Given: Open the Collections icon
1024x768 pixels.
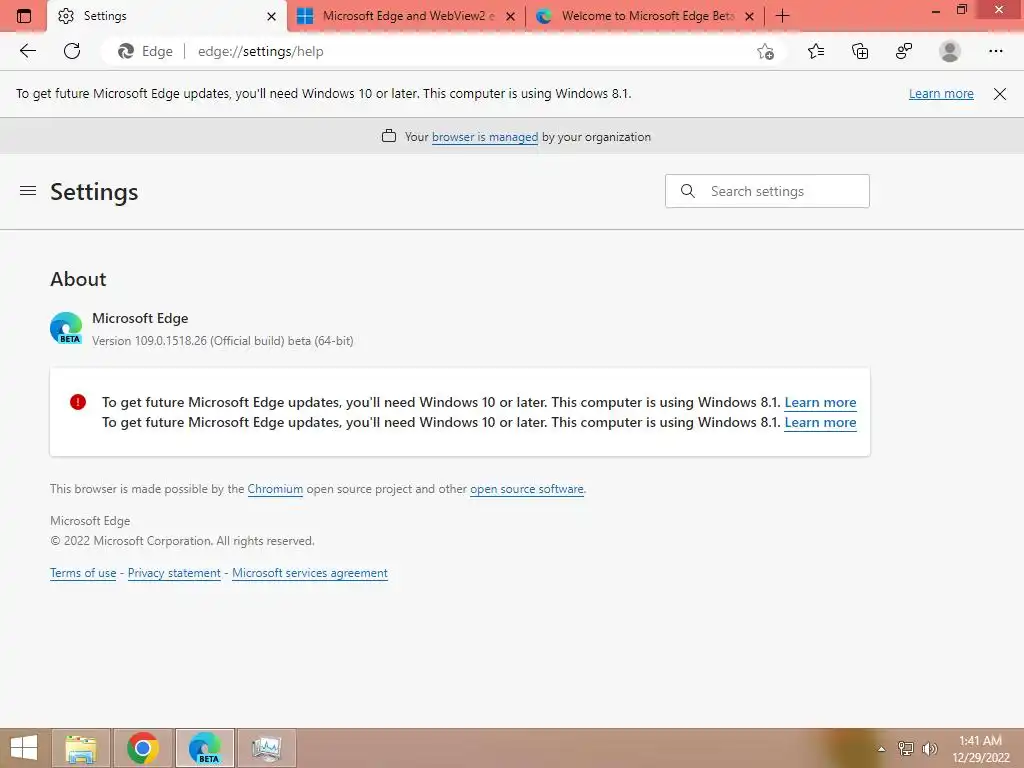Looking at the screenshot, I should coord(860,51).
